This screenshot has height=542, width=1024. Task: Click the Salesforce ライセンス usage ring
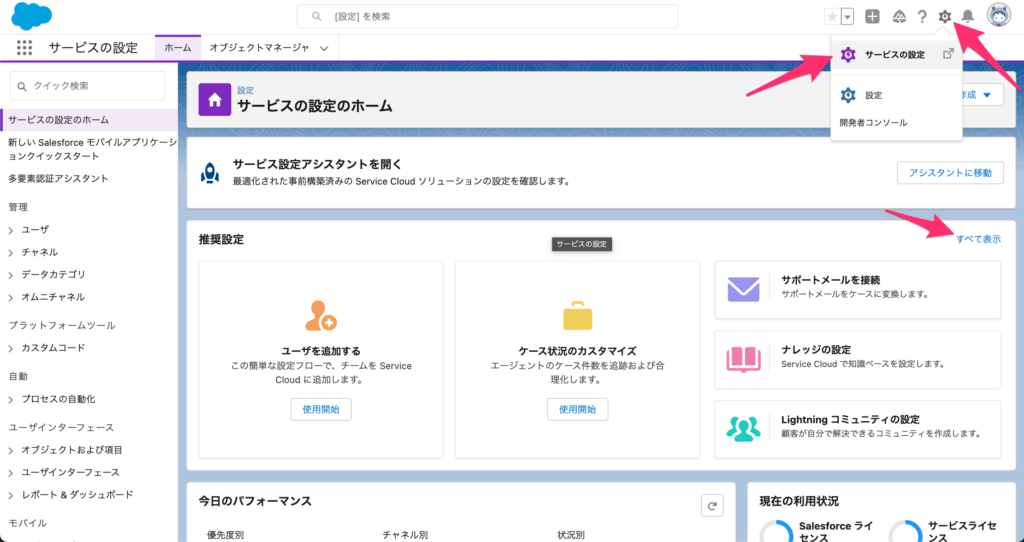(x=776, y=532)
